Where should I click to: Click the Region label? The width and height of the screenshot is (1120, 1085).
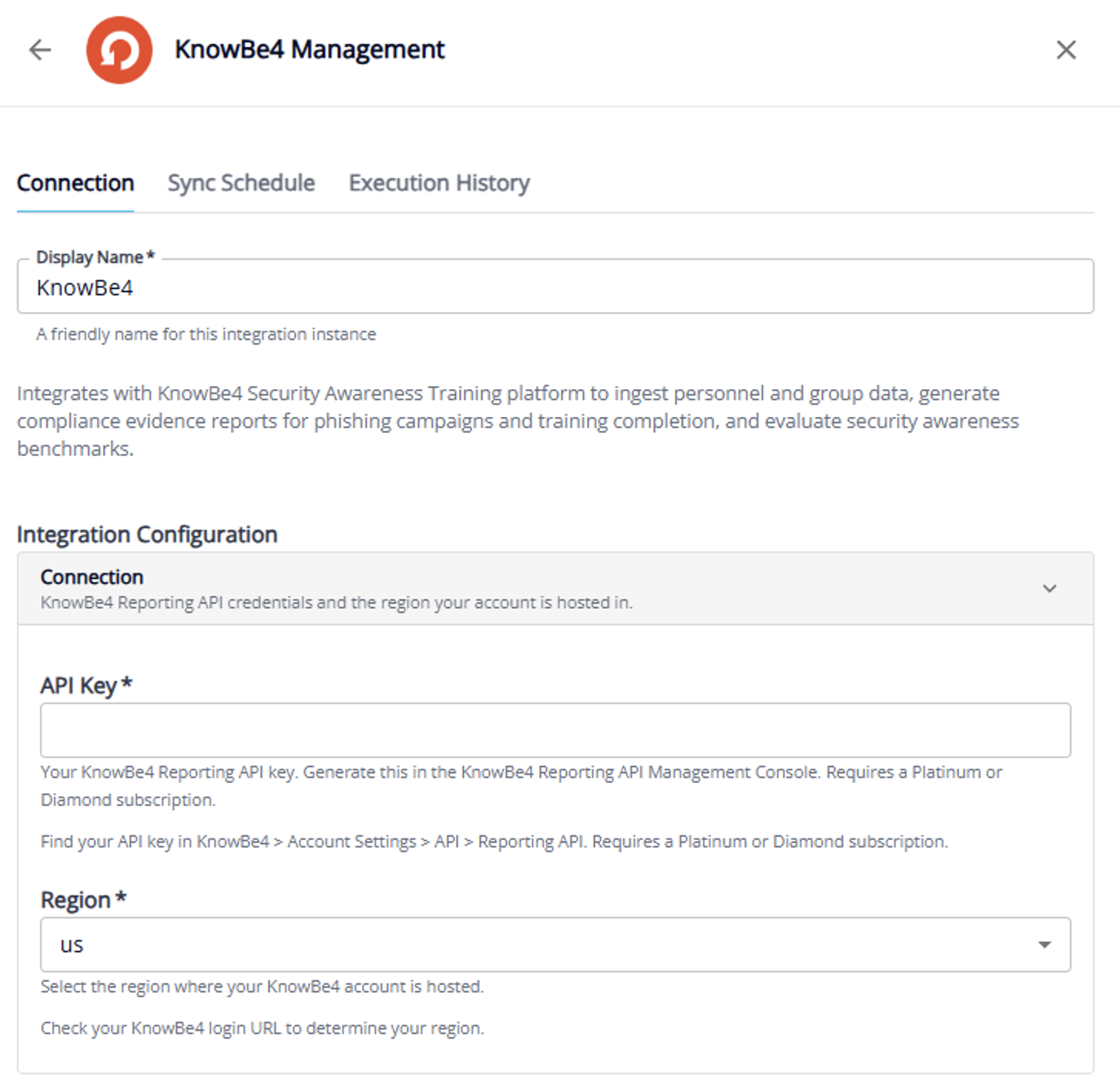tap(83, 899)
